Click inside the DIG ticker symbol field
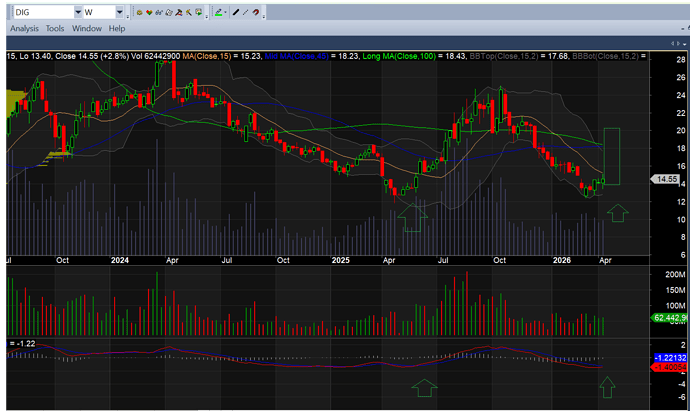This screenshot has height=411, width=690. [40, 13]
